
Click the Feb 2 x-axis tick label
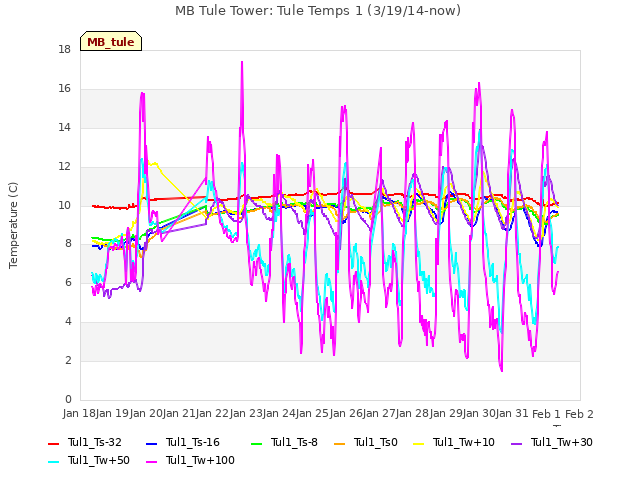(580, 414)
